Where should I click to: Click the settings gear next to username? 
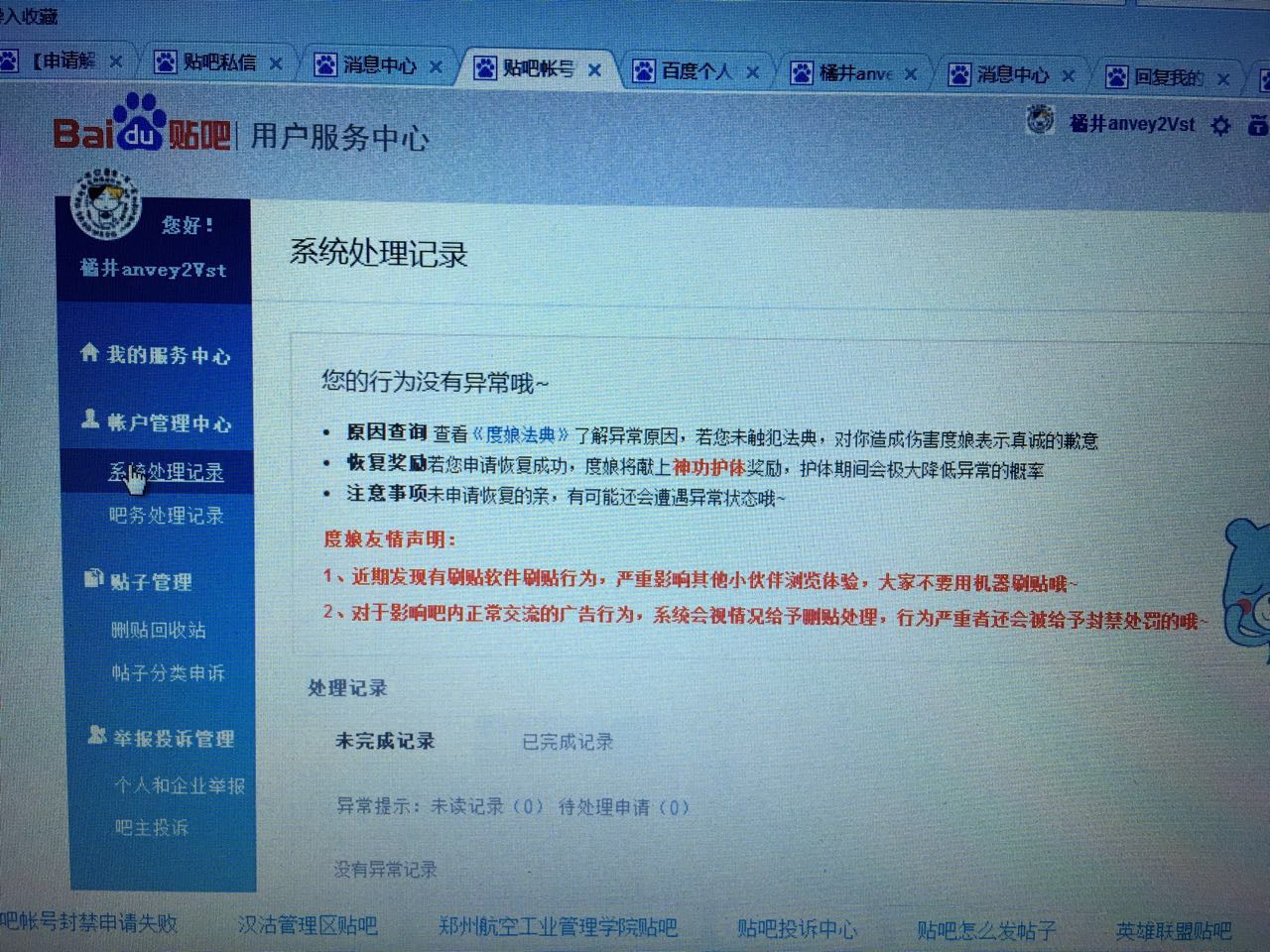click(1221, 126)
